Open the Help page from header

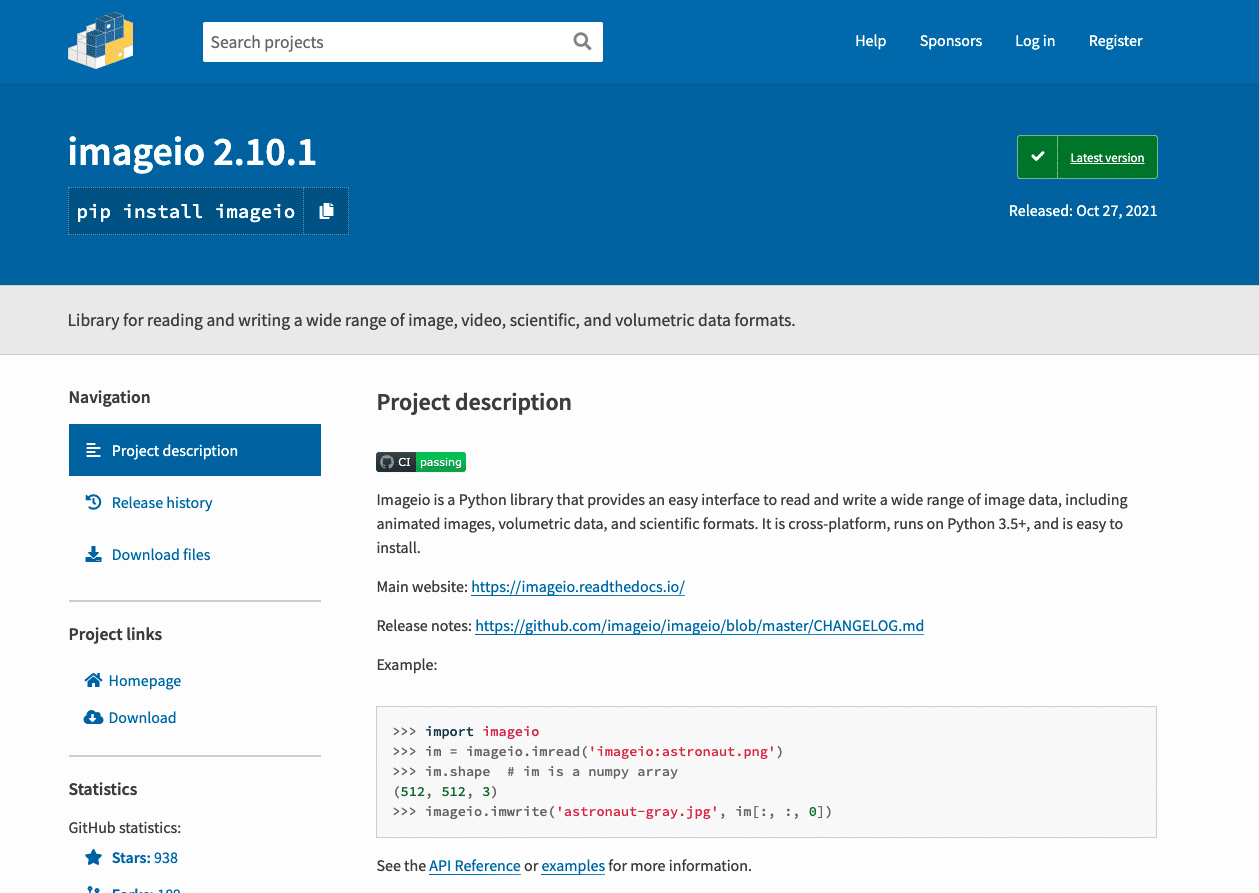[870, 41]
